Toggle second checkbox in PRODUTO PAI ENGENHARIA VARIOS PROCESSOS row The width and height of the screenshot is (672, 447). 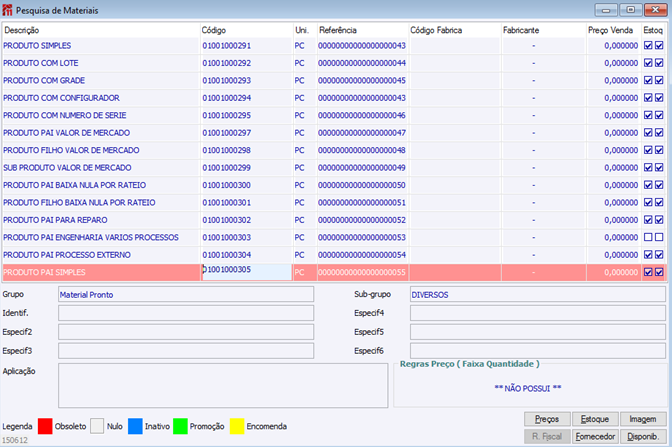click(x=659, y=237)
